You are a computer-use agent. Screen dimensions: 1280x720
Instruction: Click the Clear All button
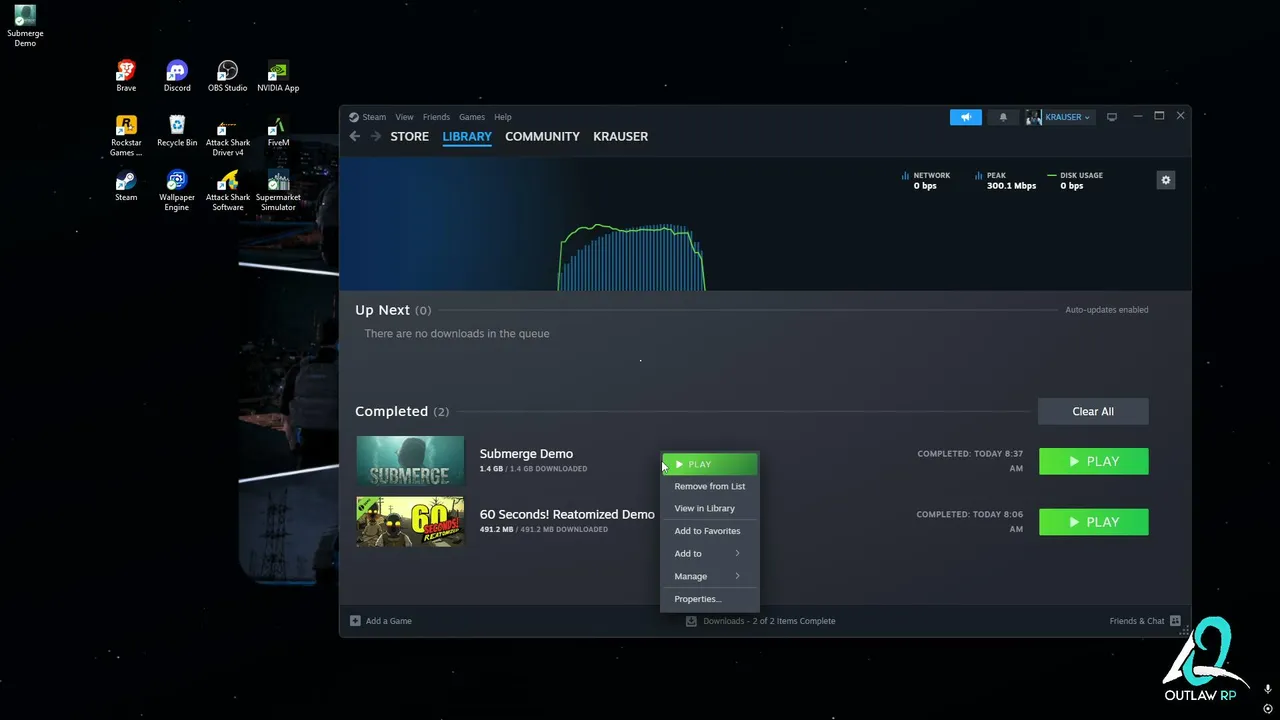pos(1093,411)
